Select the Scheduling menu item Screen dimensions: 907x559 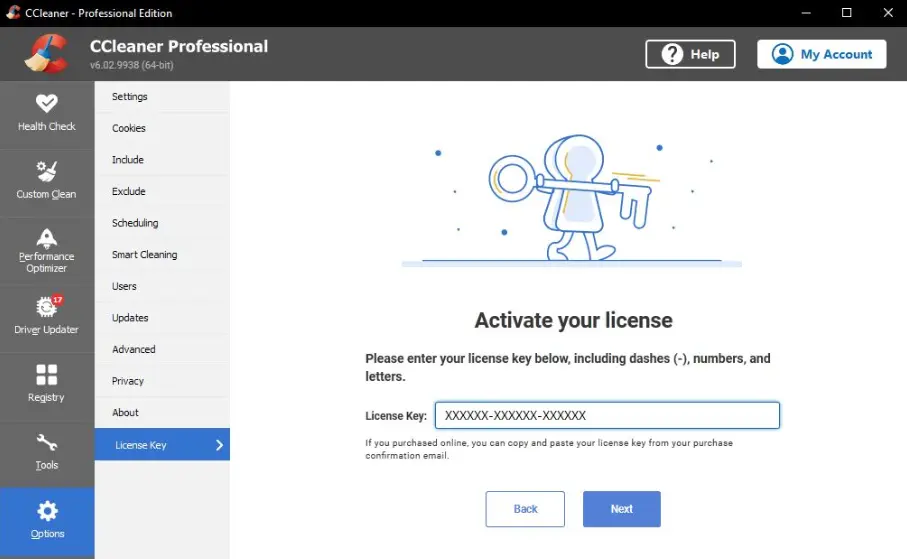point(163,223)
